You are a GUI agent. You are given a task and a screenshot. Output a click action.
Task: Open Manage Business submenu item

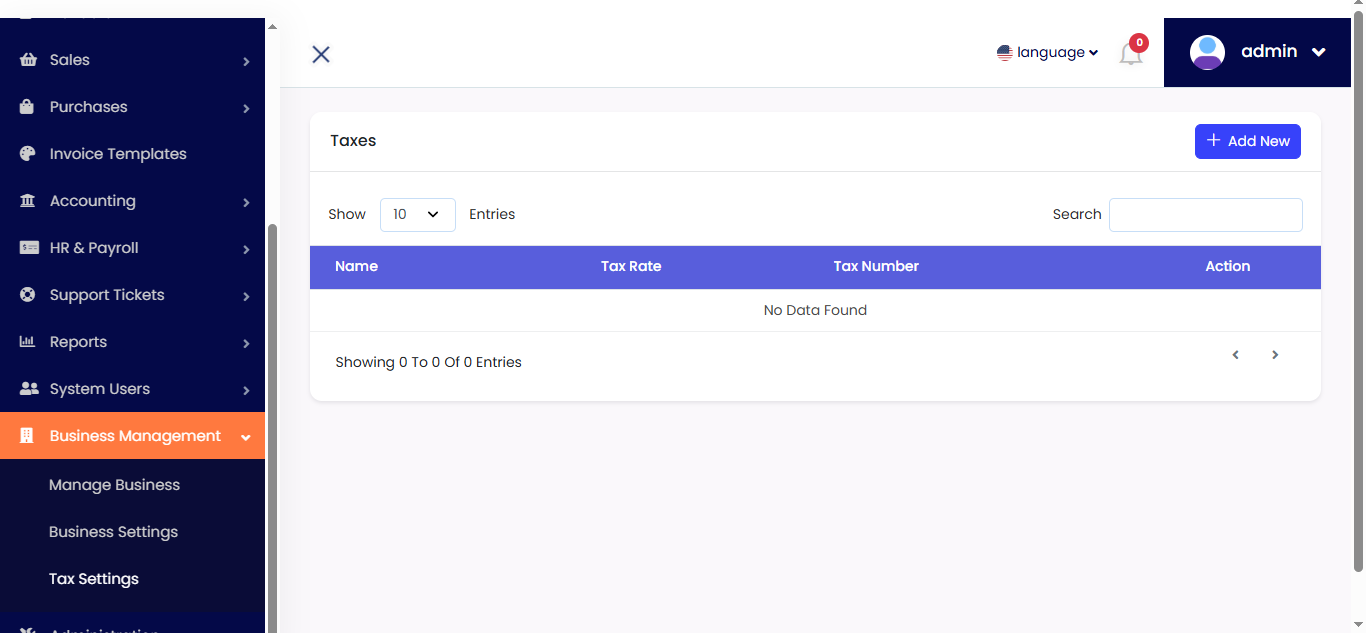tap(115, 485)
